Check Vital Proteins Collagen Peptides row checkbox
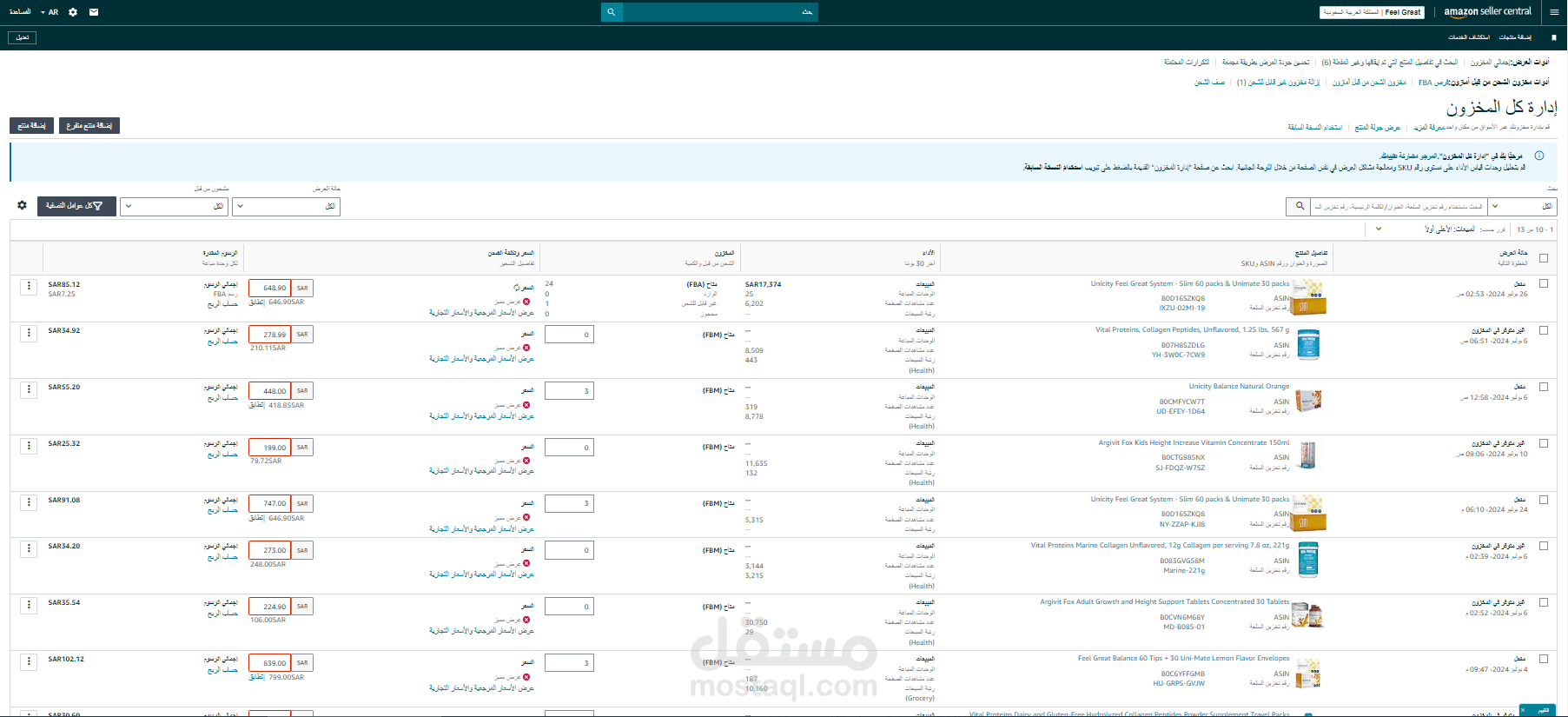 click(x=1544, y=330)
